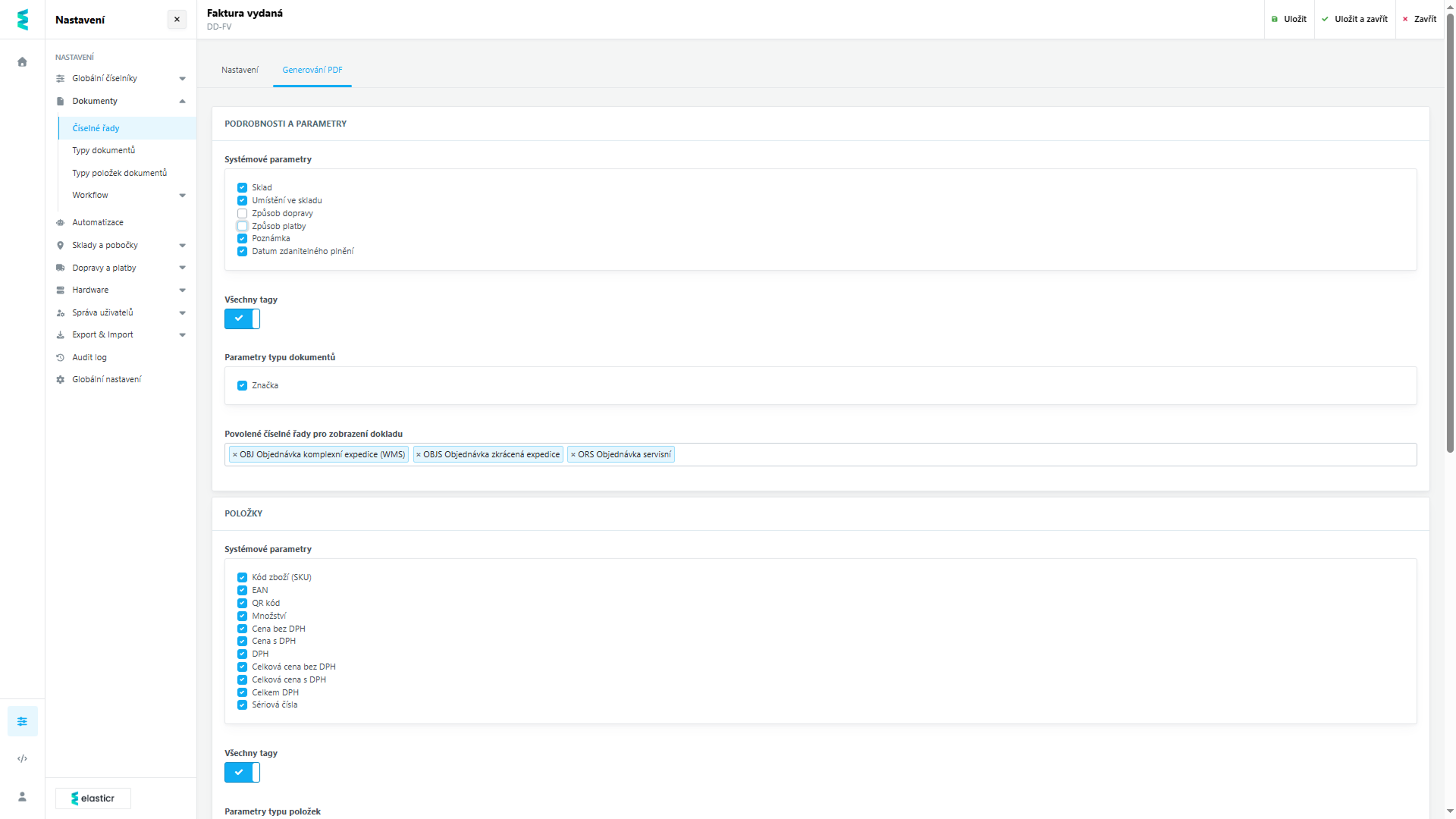This screenshot has width=1456, height=819.
Task: Click the settings sliders icon in left rail
Action: pyautogui.click(x=22, y=721)
